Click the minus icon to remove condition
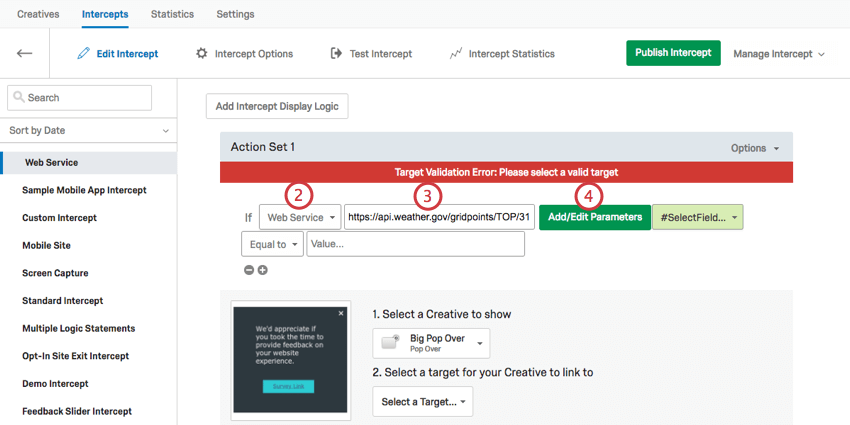Image resolution: width=850 pixels, height=425 pixels. (250, 270)
